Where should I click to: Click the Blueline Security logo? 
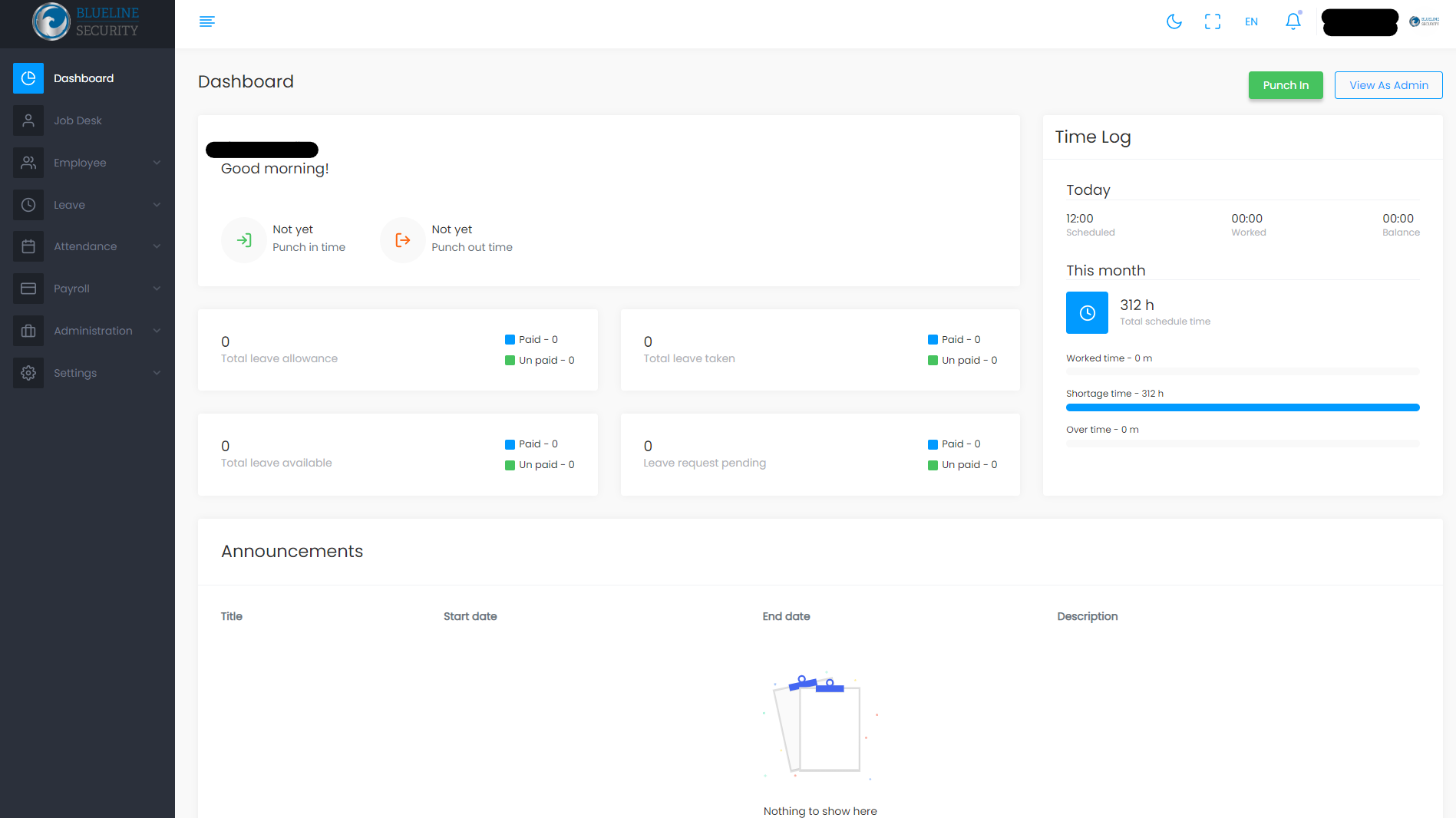pos(87,22)
